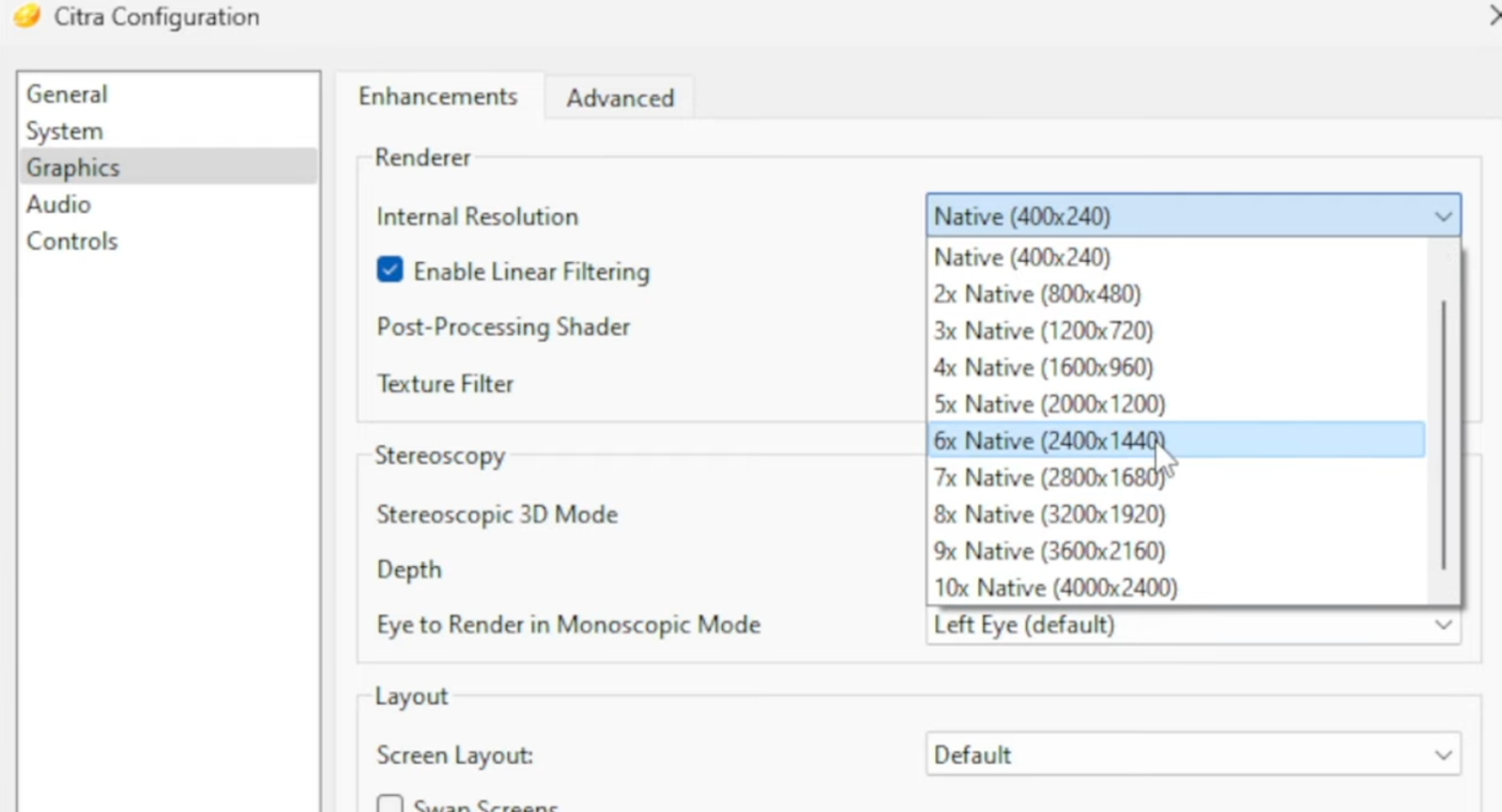Click the Citra lemon app icon
The height and width of the screenshot is (812, 1502).
(27, 16)
